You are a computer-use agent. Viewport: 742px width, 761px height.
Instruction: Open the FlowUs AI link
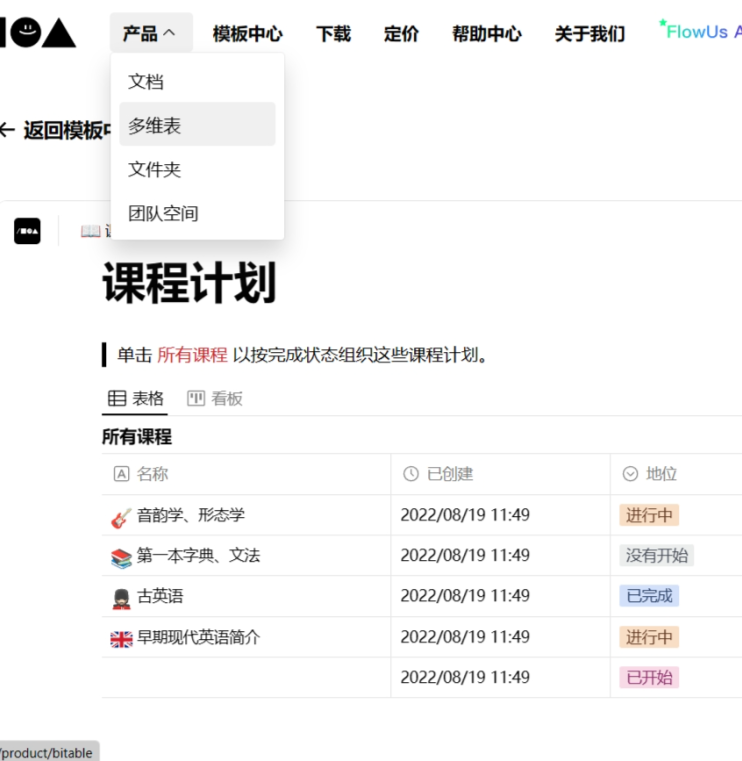click(700, 31)
